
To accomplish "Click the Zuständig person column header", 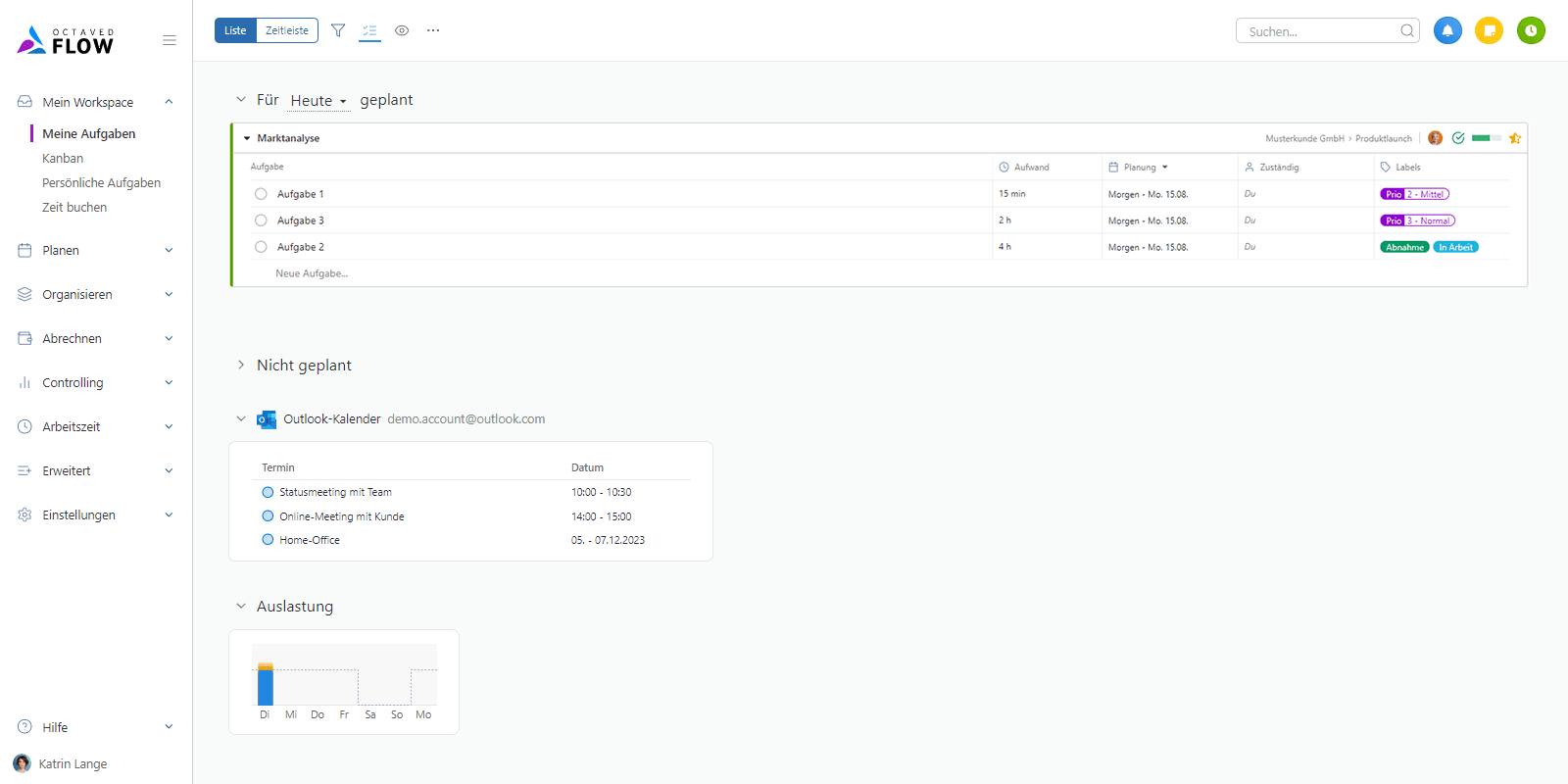I will (1271, 167).
